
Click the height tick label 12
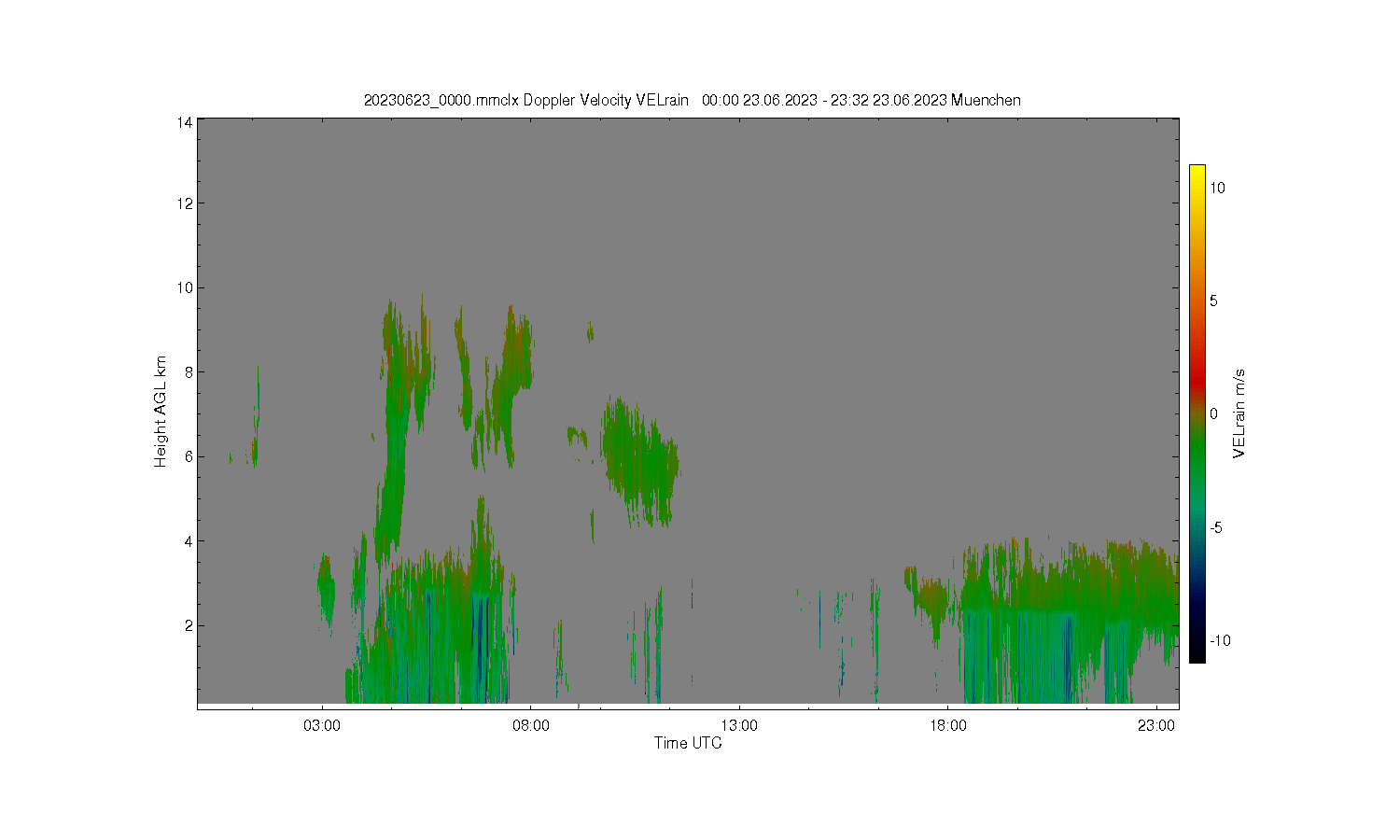pos(185,203)
